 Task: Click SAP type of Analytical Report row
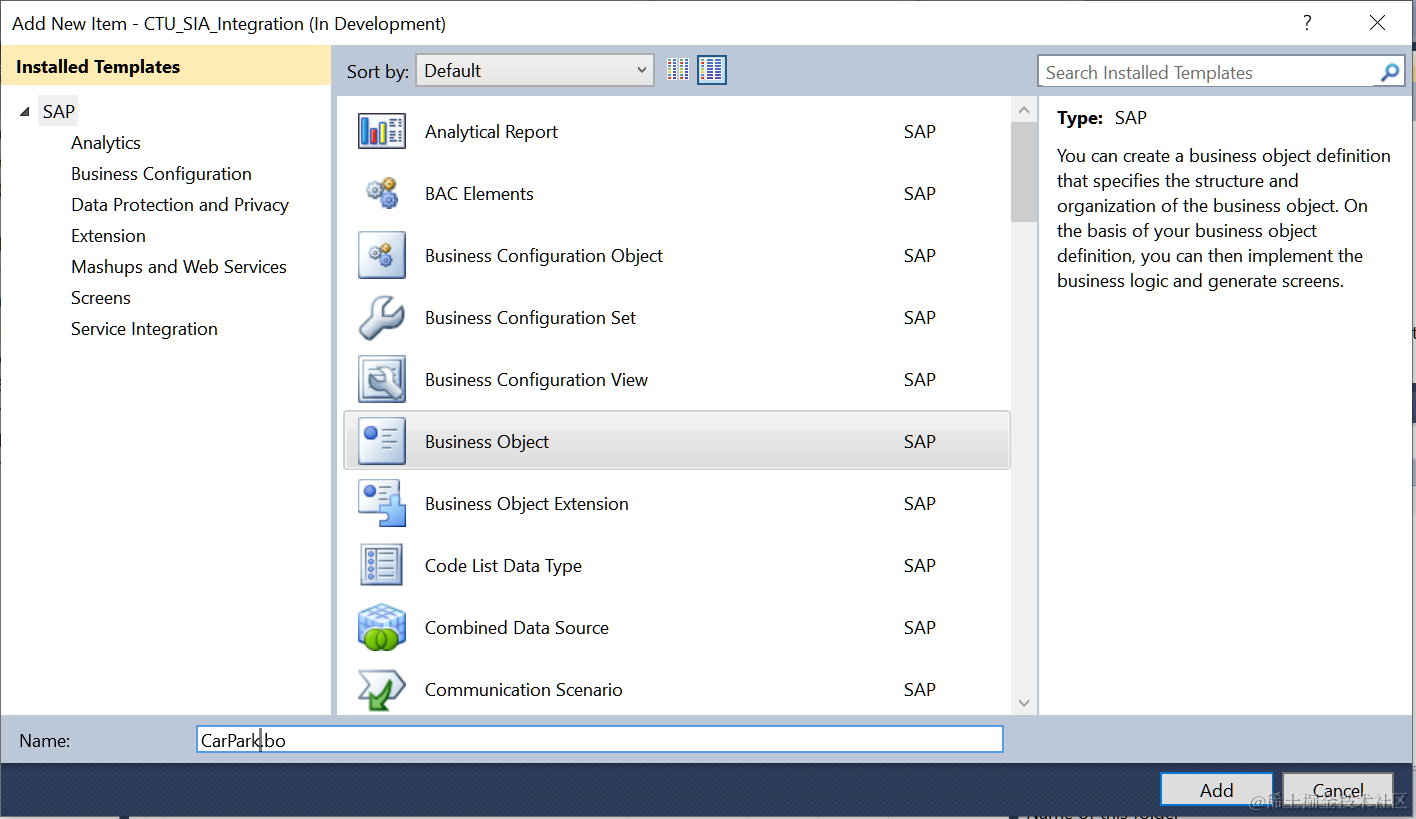coord(919,132)
